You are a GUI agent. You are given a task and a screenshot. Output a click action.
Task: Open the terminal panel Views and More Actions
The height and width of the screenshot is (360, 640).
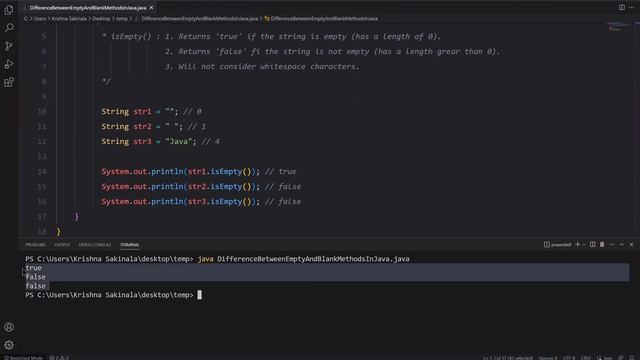(x=612, y=244)
